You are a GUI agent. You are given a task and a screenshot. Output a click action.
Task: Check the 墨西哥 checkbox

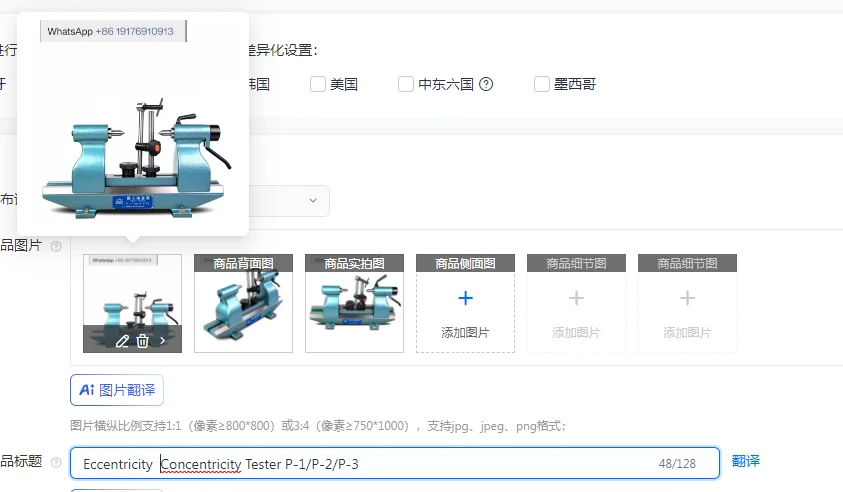point(541,84)
